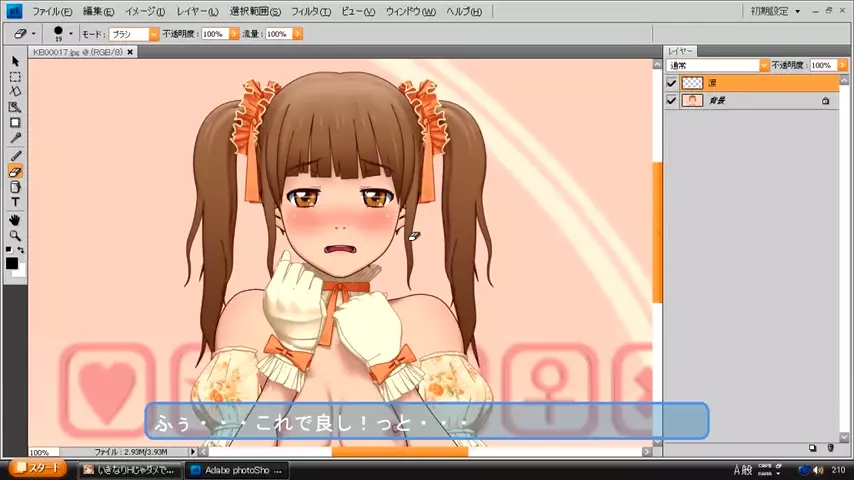This screenshot has width=854, height=480.
Task: Switch to Adobe Photoshop taskbar button
Action: (236, 469)
